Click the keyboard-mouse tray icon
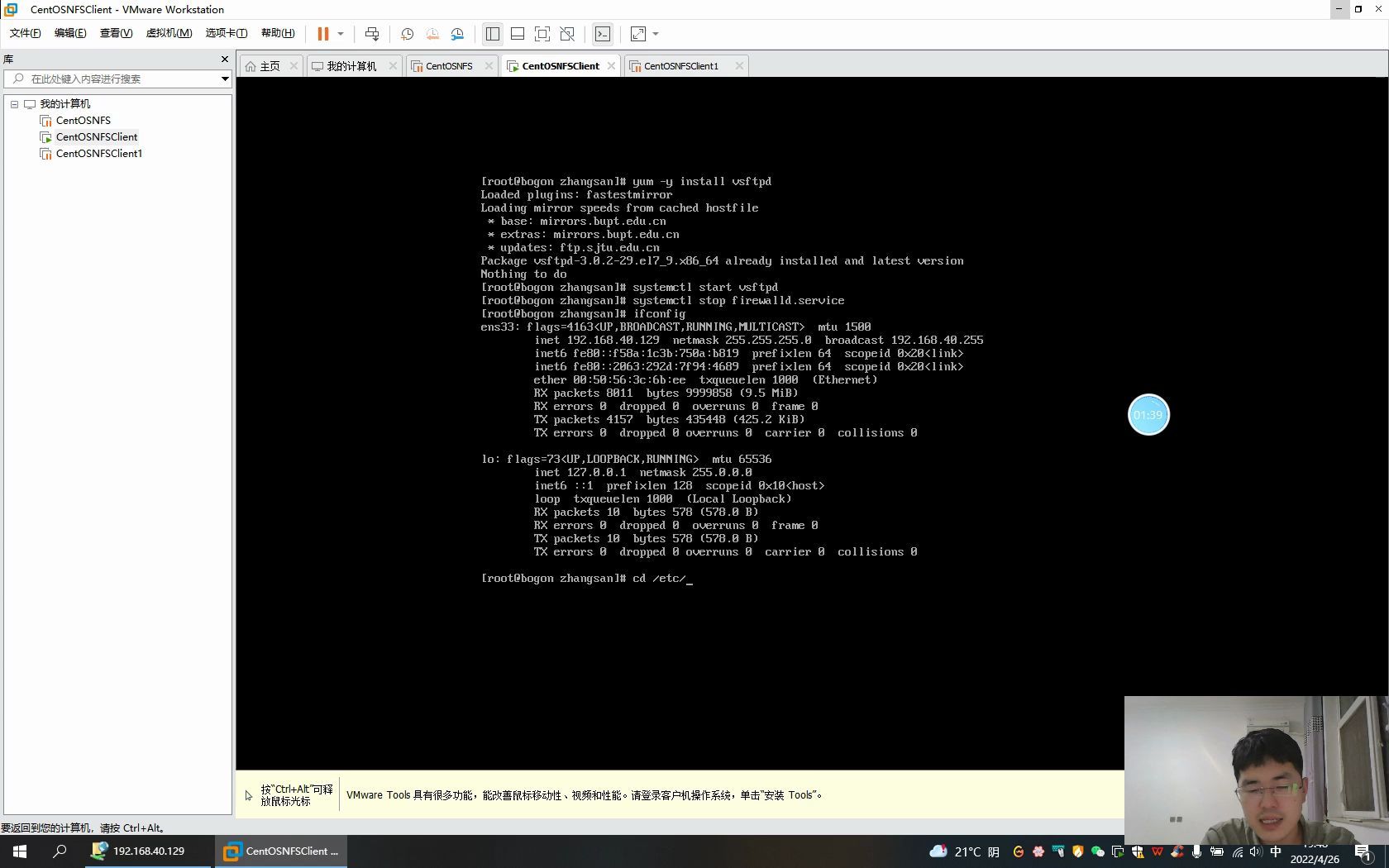 click(1058, 851)
